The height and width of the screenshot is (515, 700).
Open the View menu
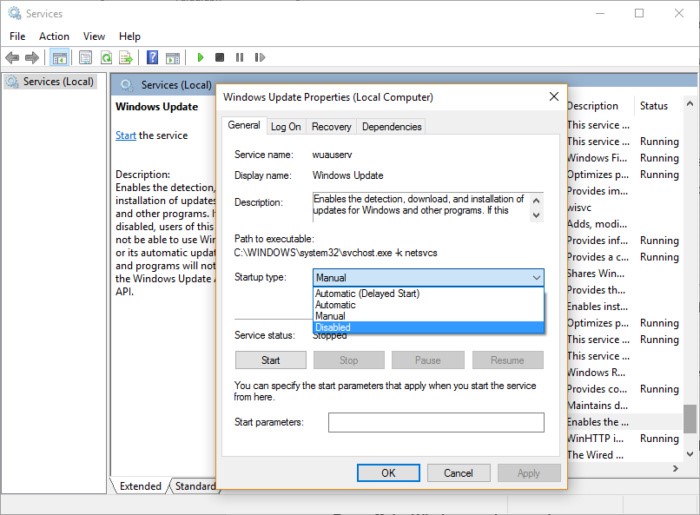coord(94,36)
